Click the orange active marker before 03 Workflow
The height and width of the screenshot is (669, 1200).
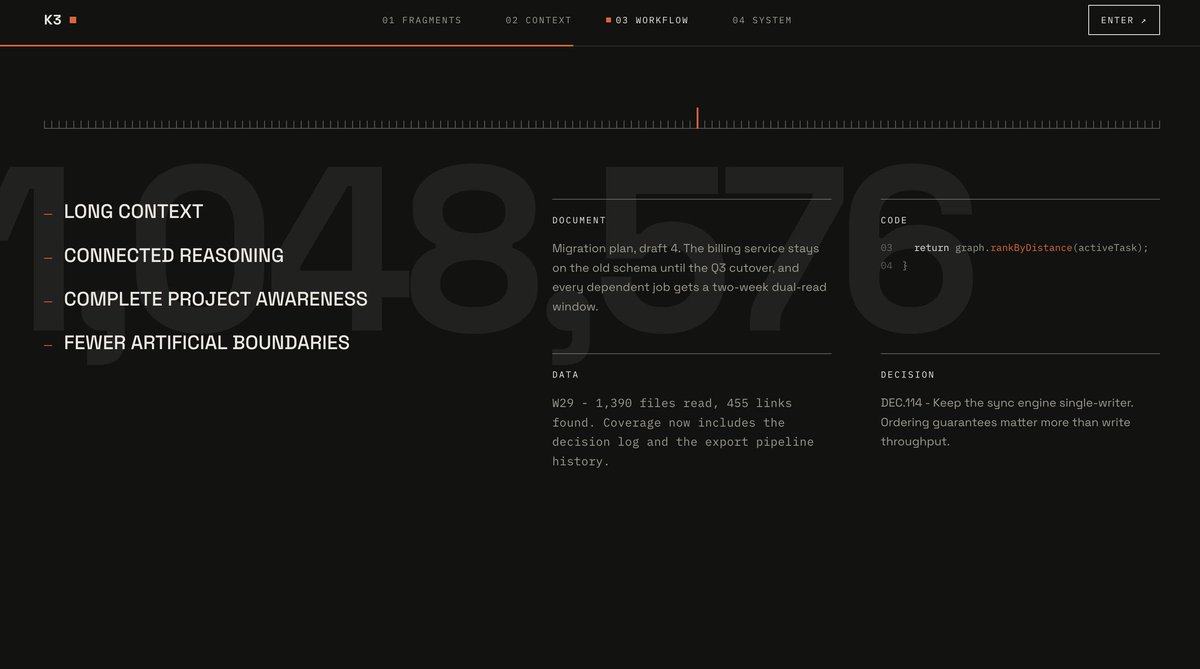click(x=608, y=20)
